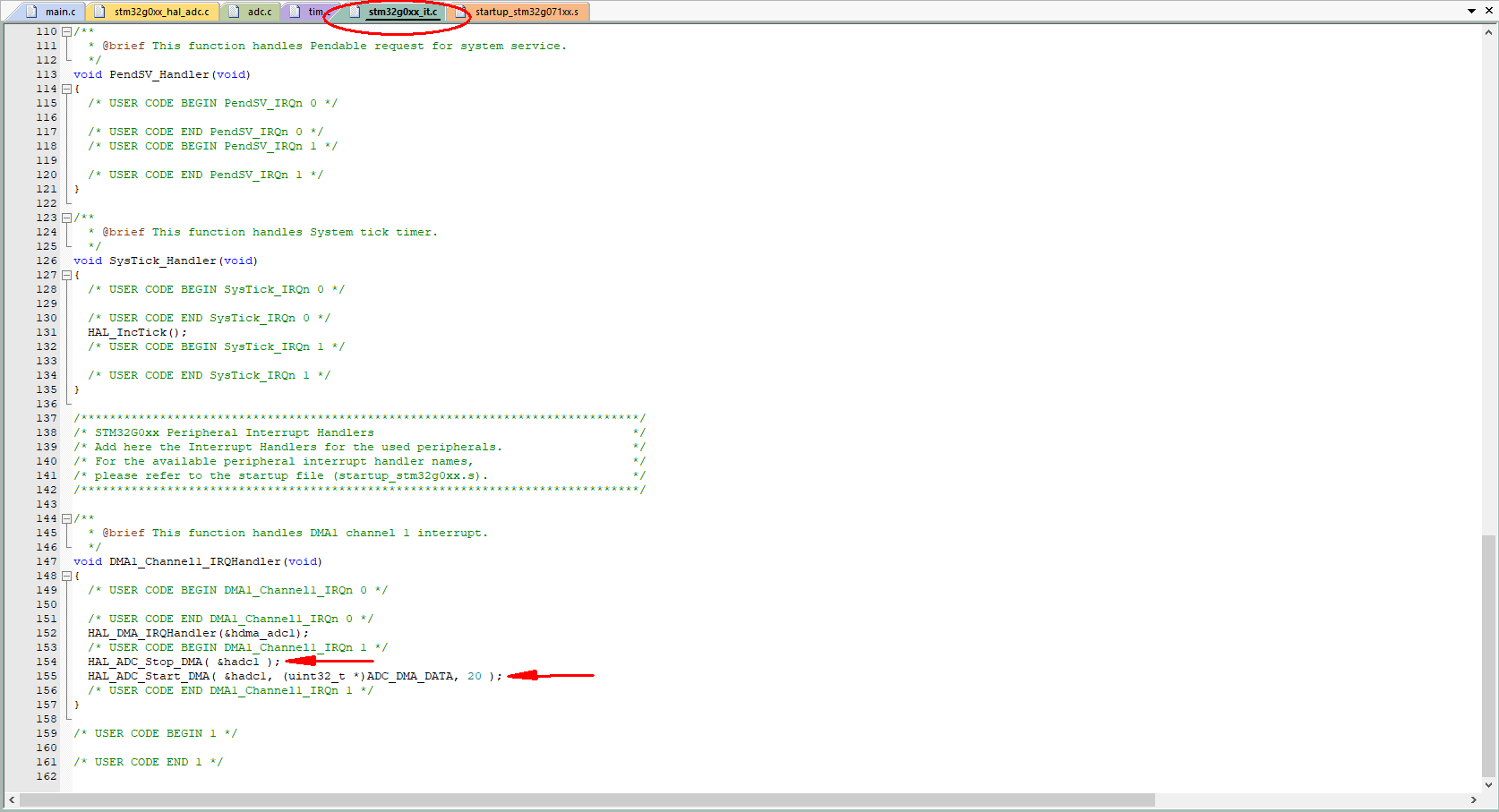
Task: Open the stm32g0xx_hal_adc.c tab
Action: tap(153, 12)
